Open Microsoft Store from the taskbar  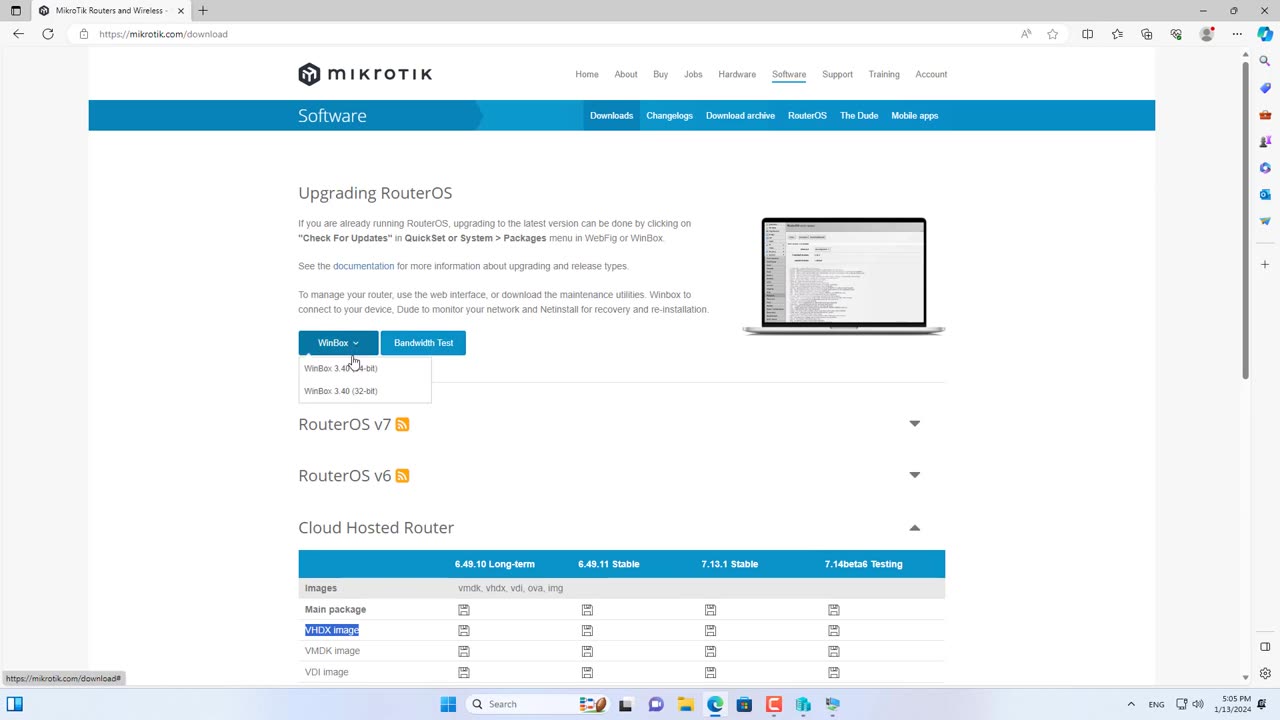pos(744,704)
